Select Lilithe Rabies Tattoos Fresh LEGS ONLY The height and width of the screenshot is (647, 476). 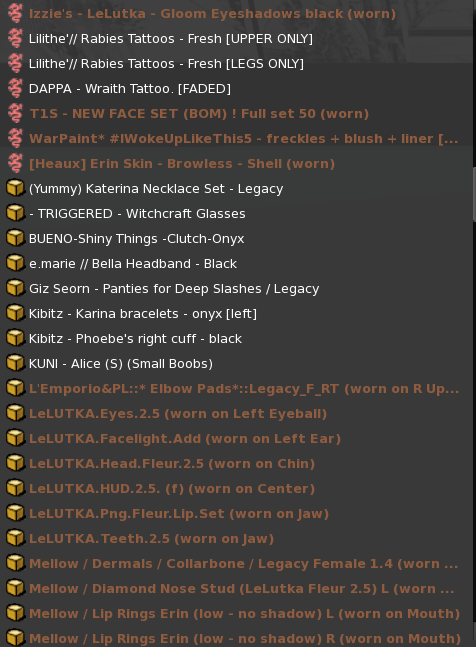click(x=236, y=64)
